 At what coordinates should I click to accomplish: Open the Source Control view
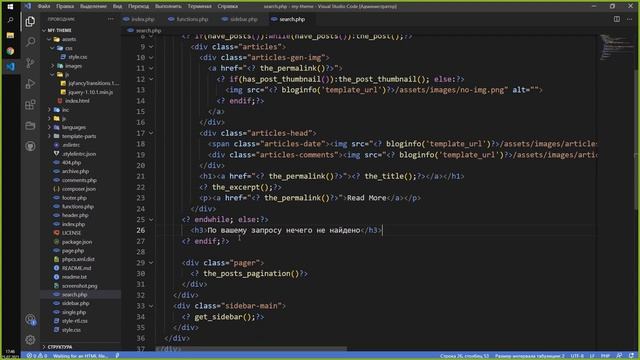coord(30,62)
